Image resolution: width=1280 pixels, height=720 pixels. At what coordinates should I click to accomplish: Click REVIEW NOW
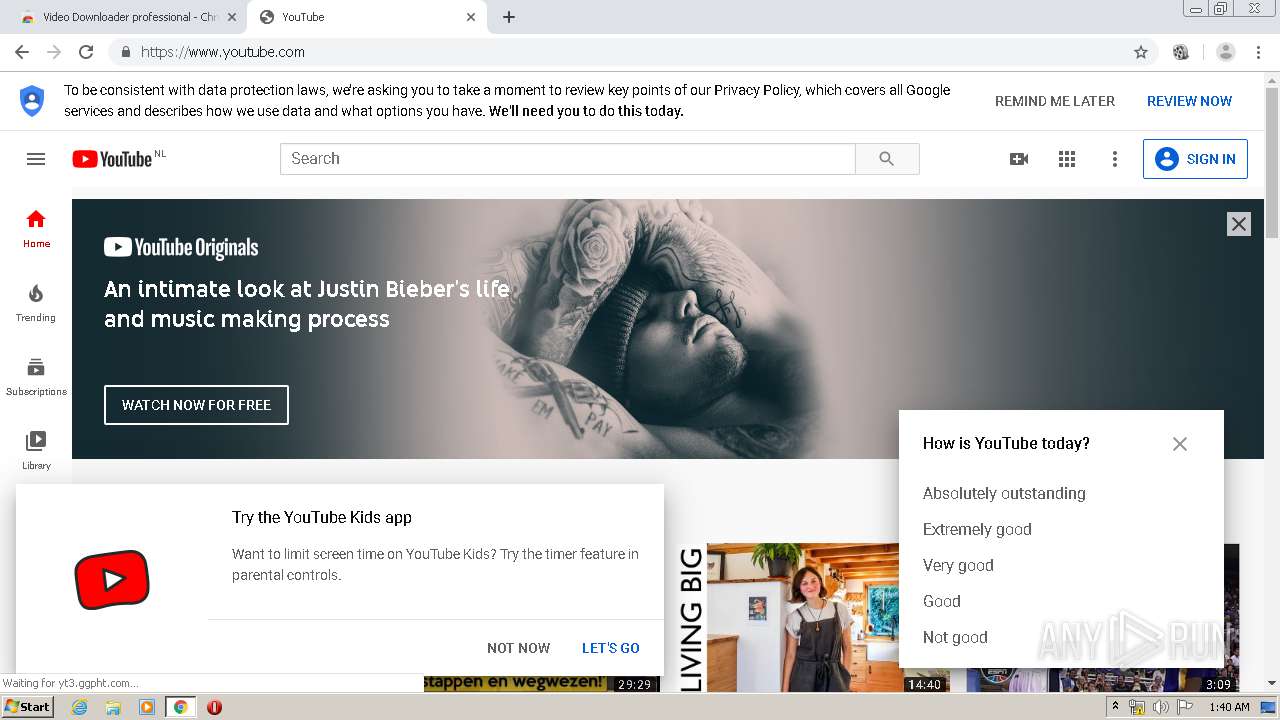(1189, 101)
